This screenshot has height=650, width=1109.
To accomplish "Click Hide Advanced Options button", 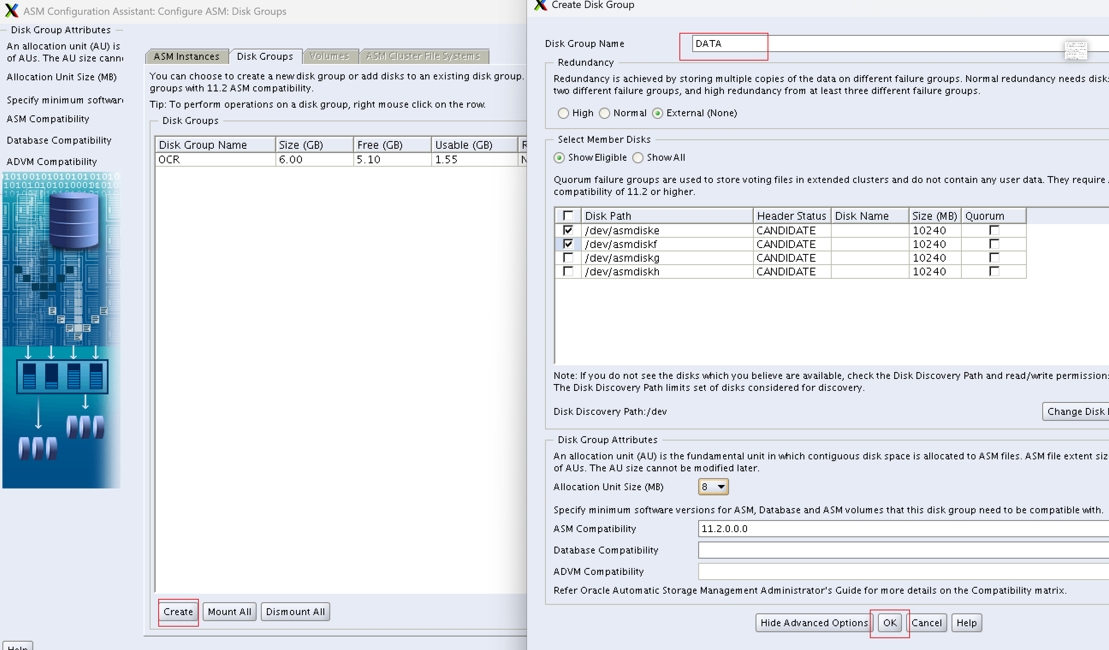I will (814, 623).
